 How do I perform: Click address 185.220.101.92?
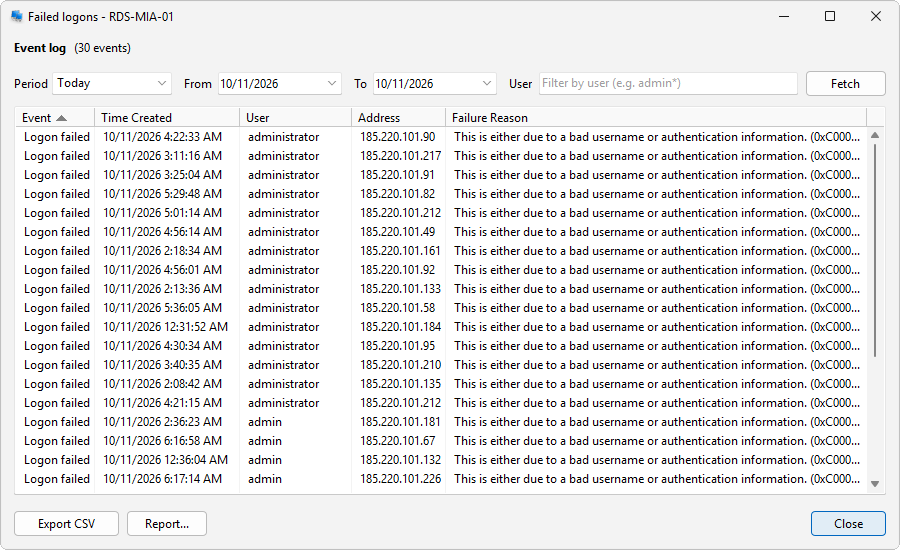(x=397, y=270)
